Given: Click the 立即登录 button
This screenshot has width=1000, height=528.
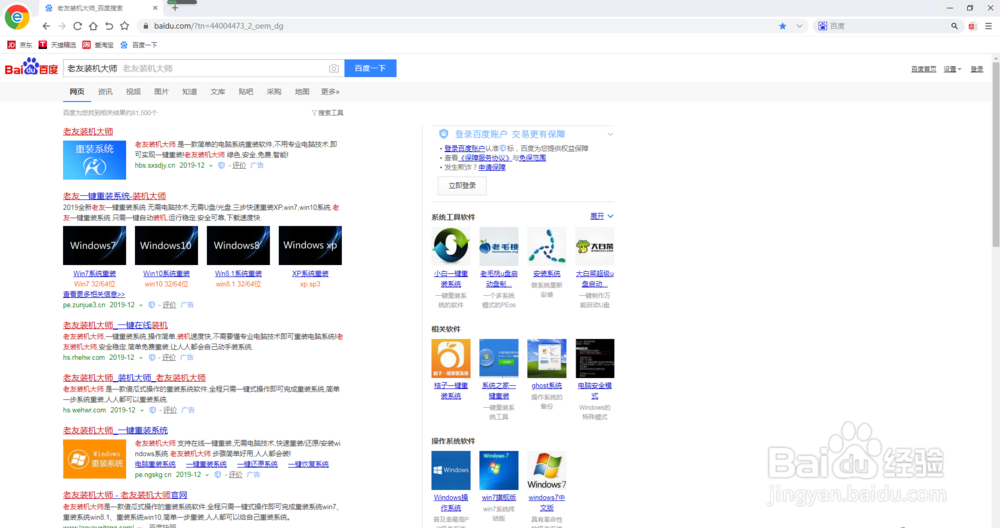Looking at the screenshot, I should tap(462, 186).
